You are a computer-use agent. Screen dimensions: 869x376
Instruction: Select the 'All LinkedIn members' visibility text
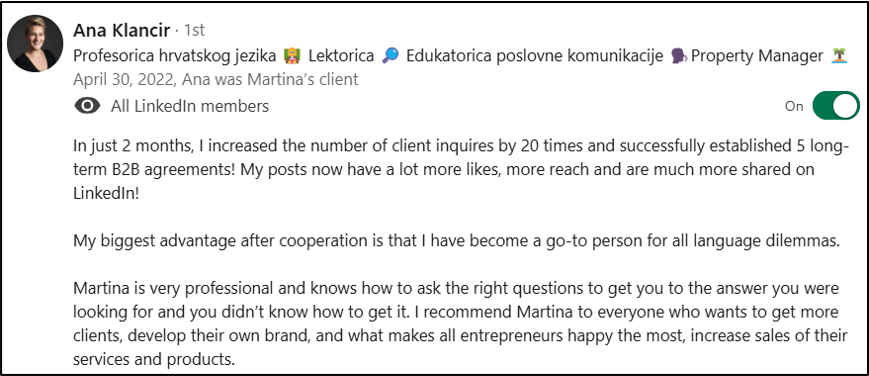click(x=190, y=106)
